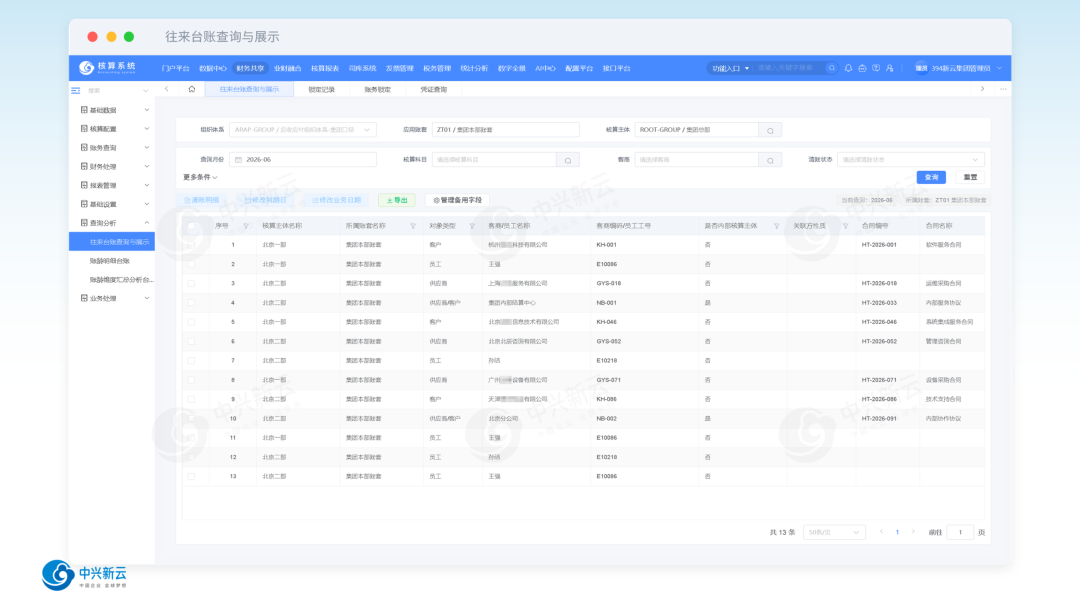This screenshot has width=1080, height=608.
Task: Open the 组织体系 dropdown
Action: click(x=303, y=130)
